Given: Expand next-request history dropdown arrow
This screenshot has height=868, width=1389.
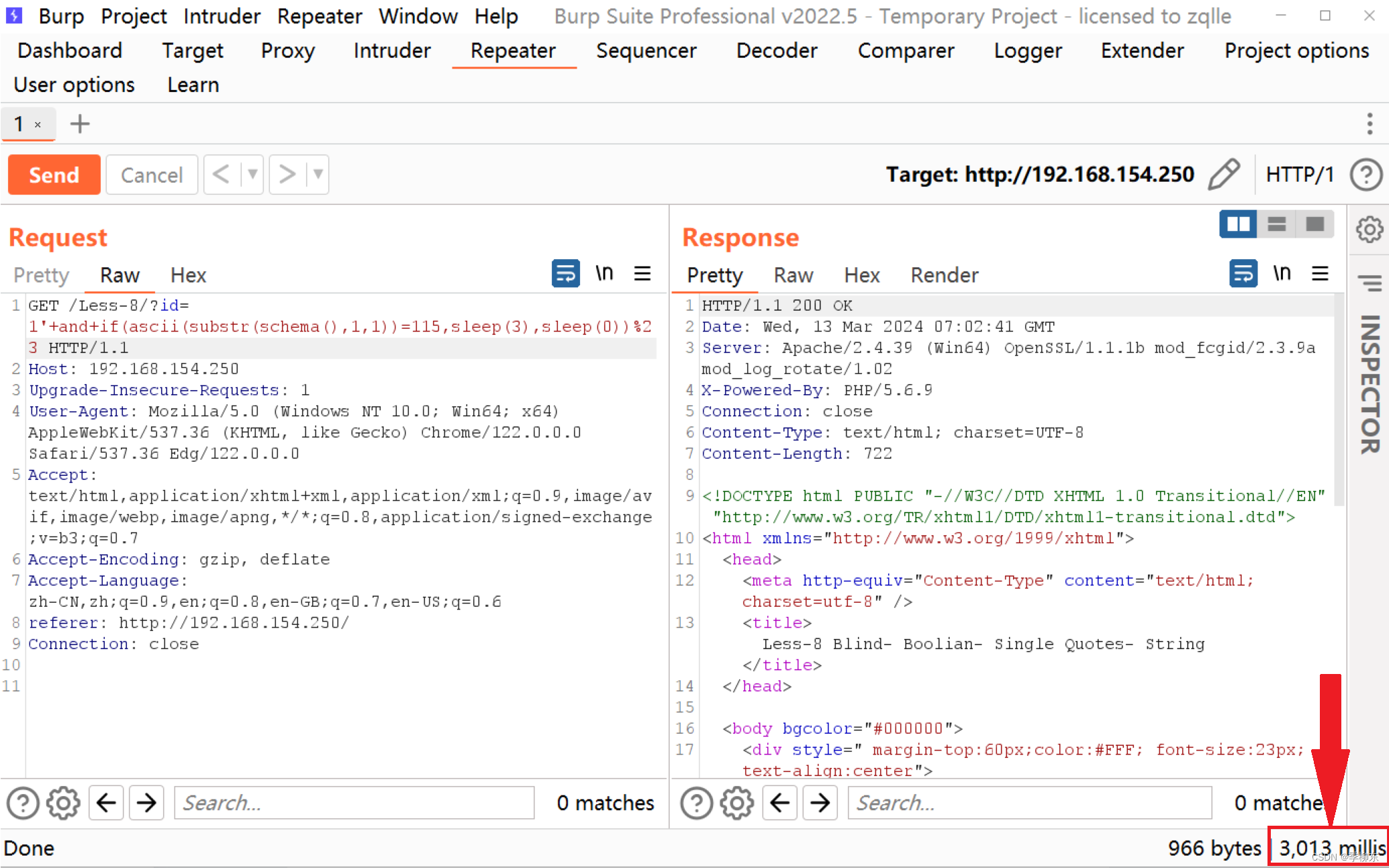Looking at the screenshot, I should tap(318, 175).
